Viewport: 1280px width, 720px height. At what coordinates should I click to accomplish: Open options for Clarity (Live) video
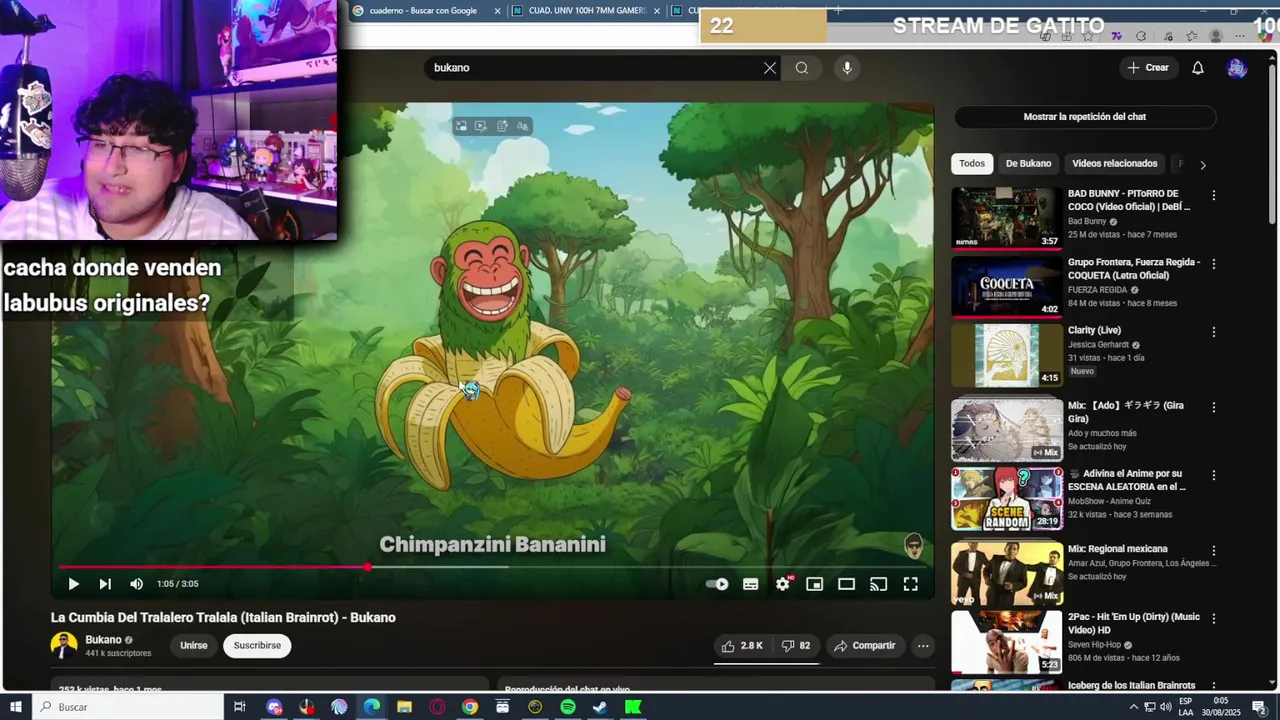click(x=1214, y=332)
